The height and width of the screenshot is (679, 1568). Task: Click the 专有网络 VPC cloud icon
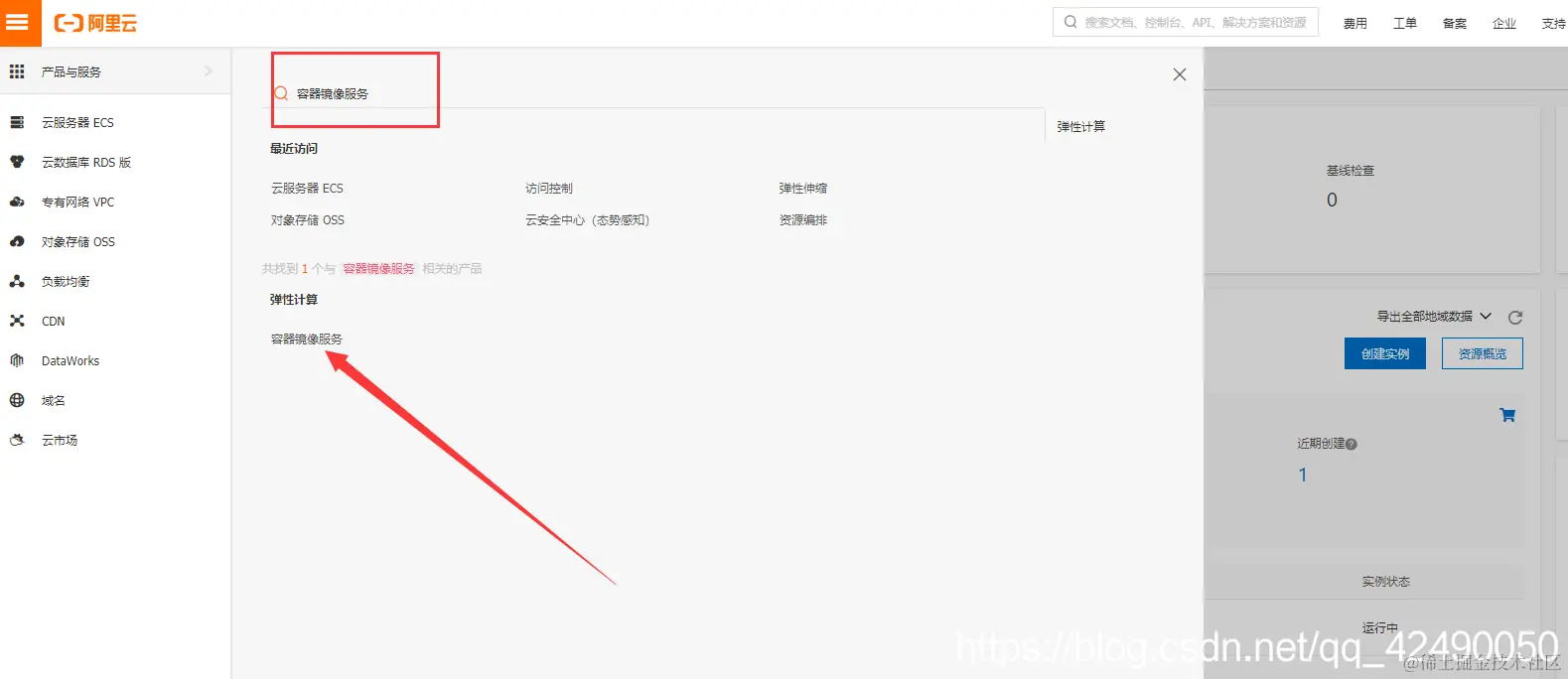click(17, 202)
